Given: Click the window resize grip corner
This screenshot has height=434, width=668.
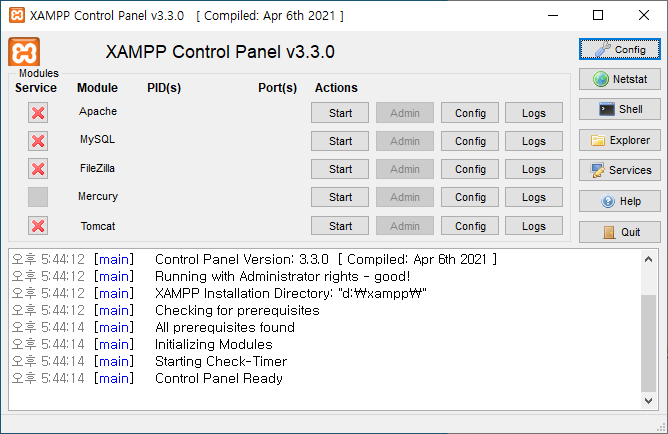Looking at the screenshot, I should pyautogui.click(x=662, y=427).
